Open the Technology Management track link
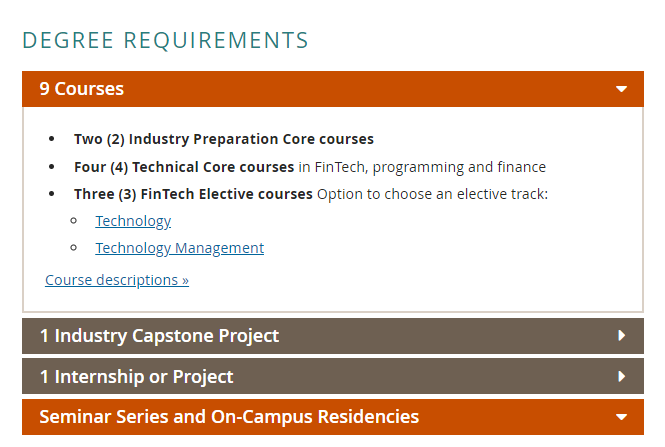Screen dimensions: 665x447 pos(179,248)
